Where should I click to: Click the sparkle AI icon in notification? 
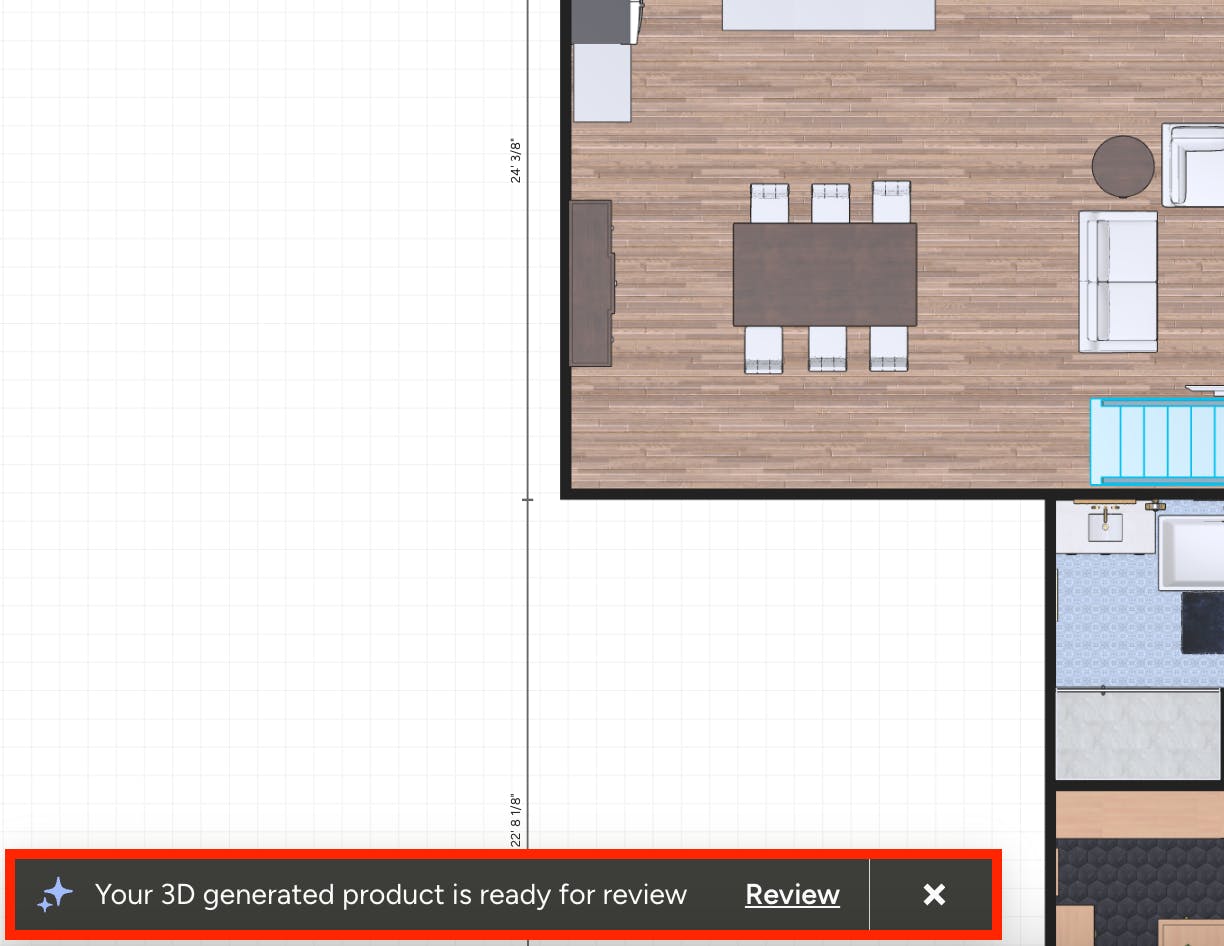55,894
